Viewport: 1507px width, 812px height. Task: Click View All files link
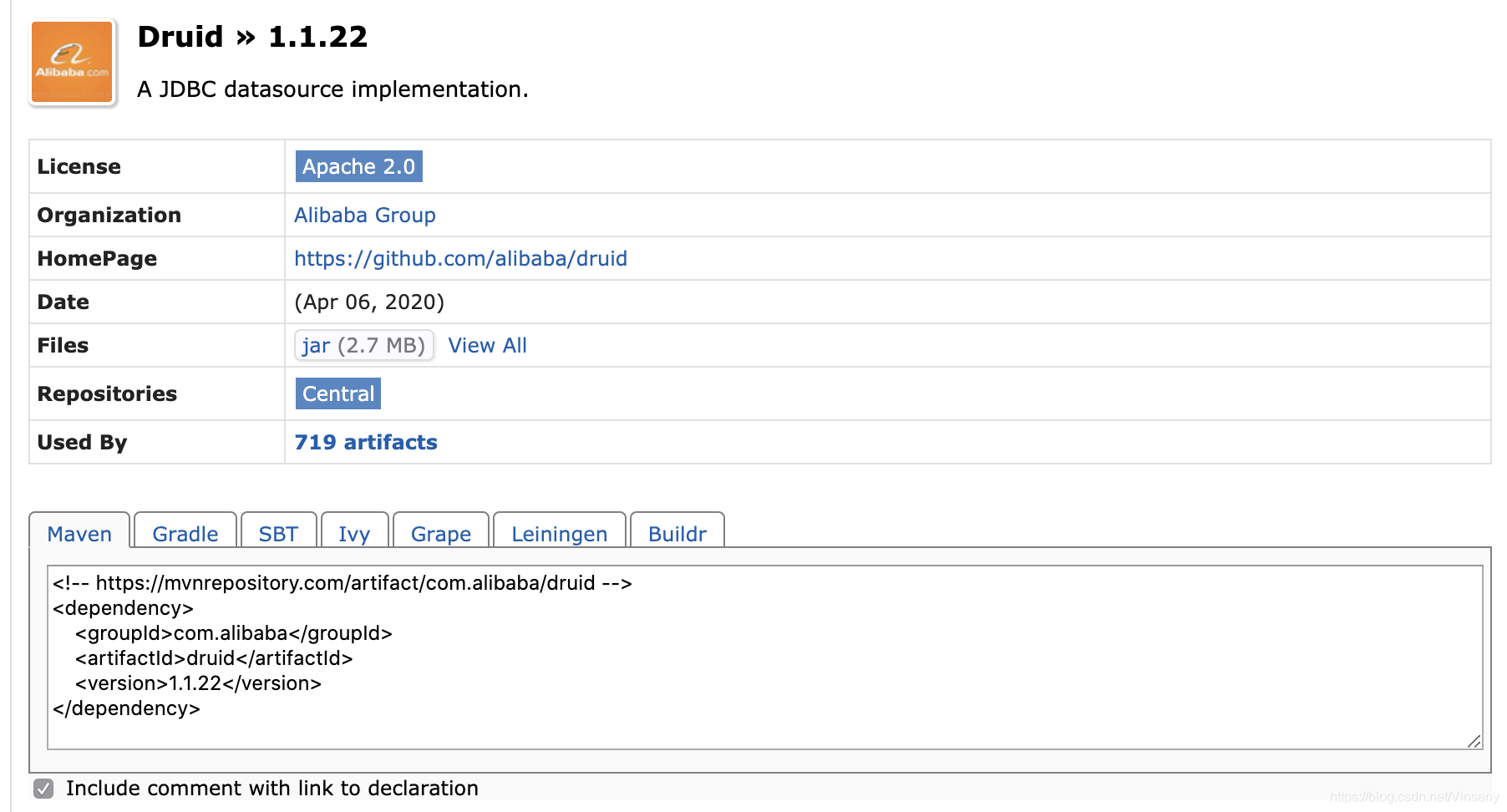487,345
